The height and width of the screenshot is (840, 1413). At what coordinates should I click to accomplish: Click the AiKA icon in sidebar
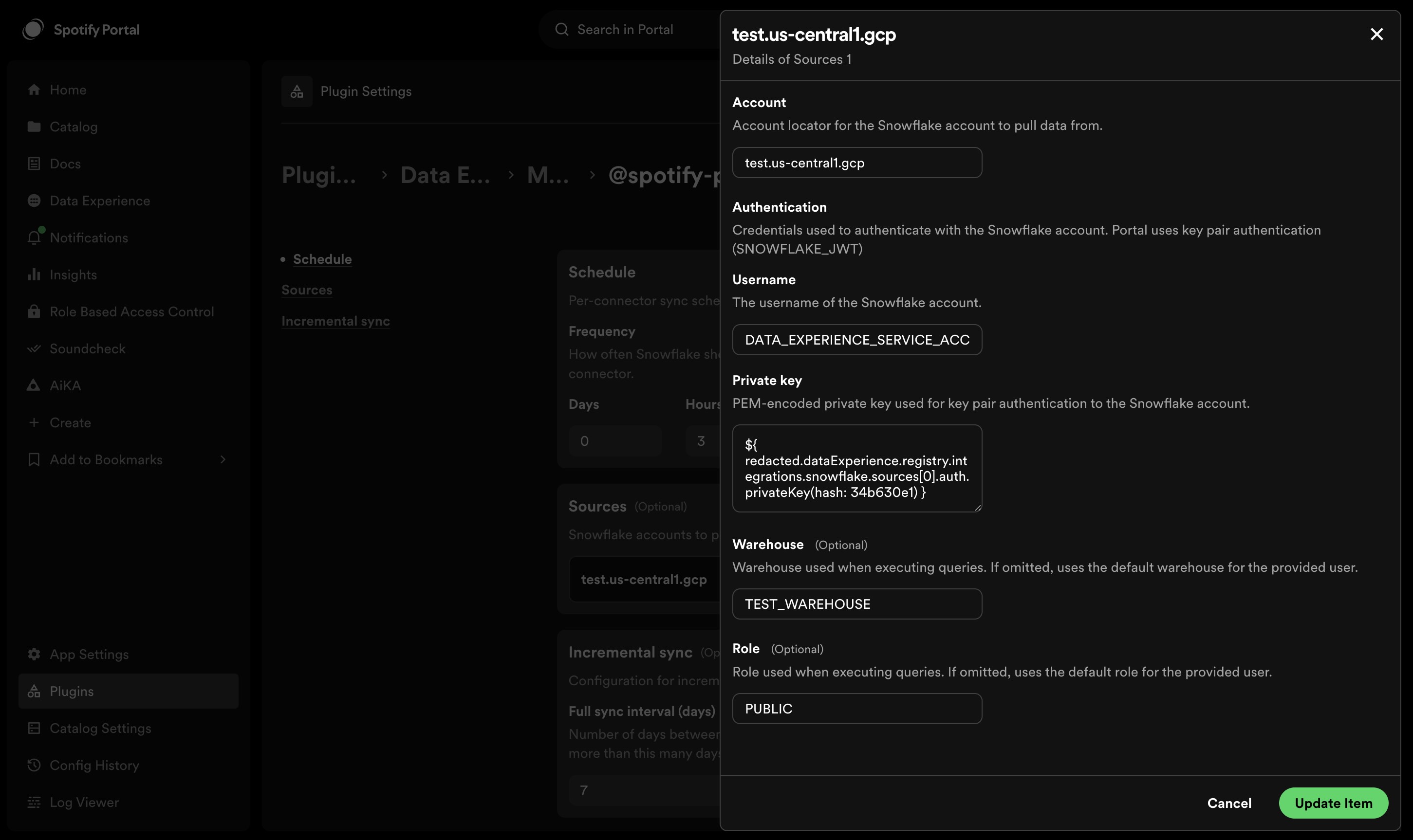pos(34,385)
